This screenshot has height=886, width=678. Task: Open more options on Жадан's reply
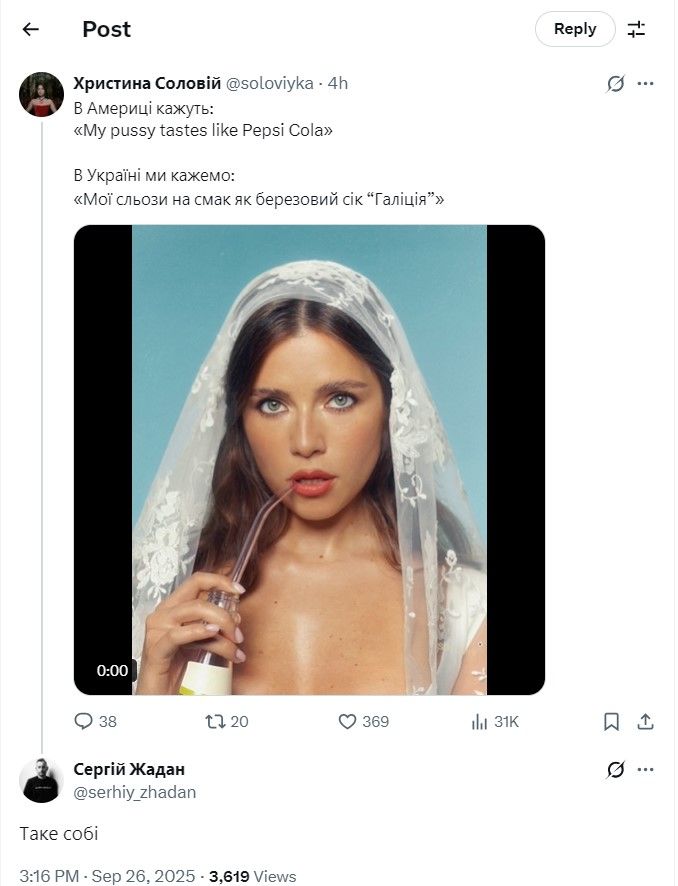pos(646,770)
